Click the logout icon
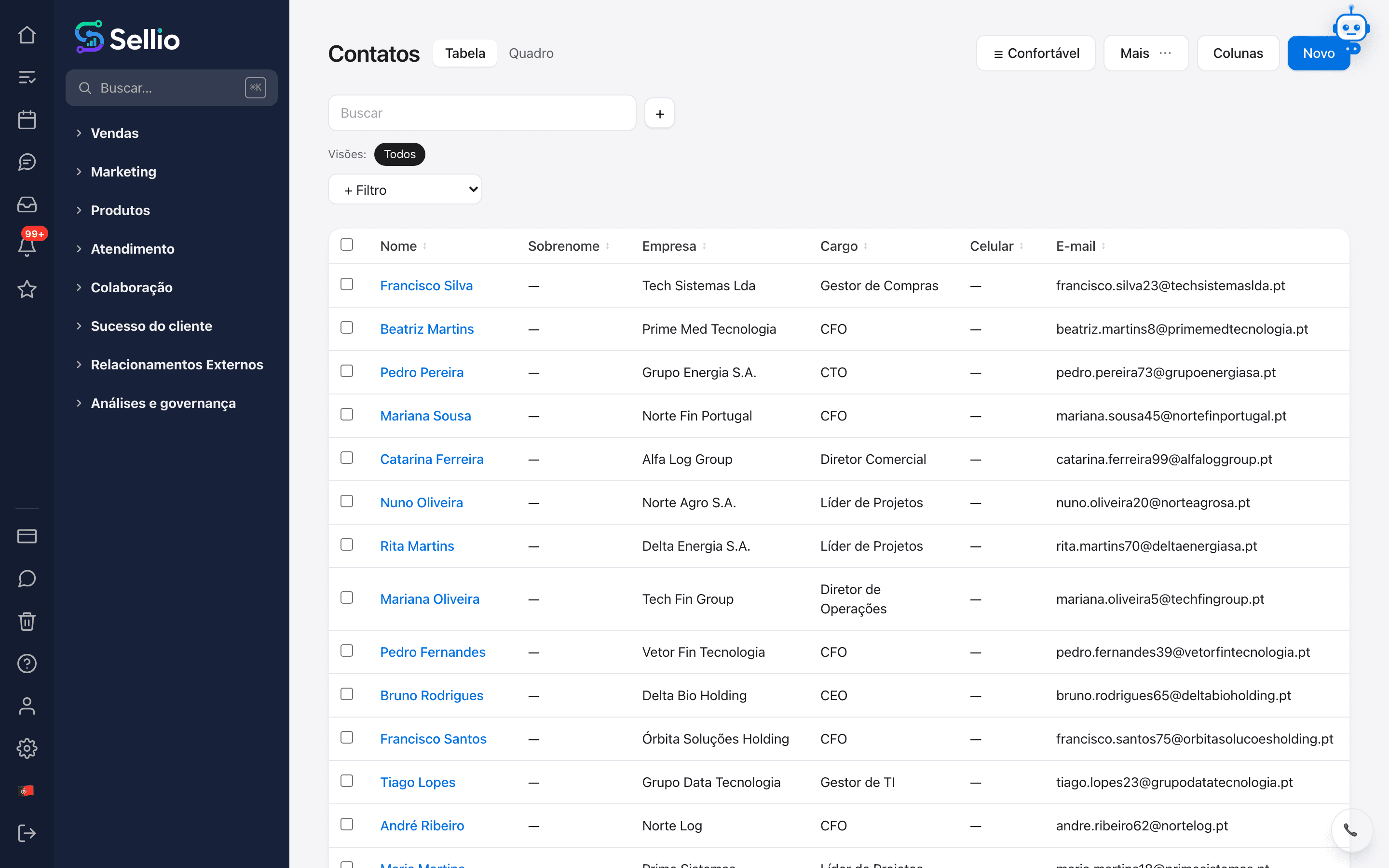The width and height of the screenshot is (1389, 868). coord(27,833)
